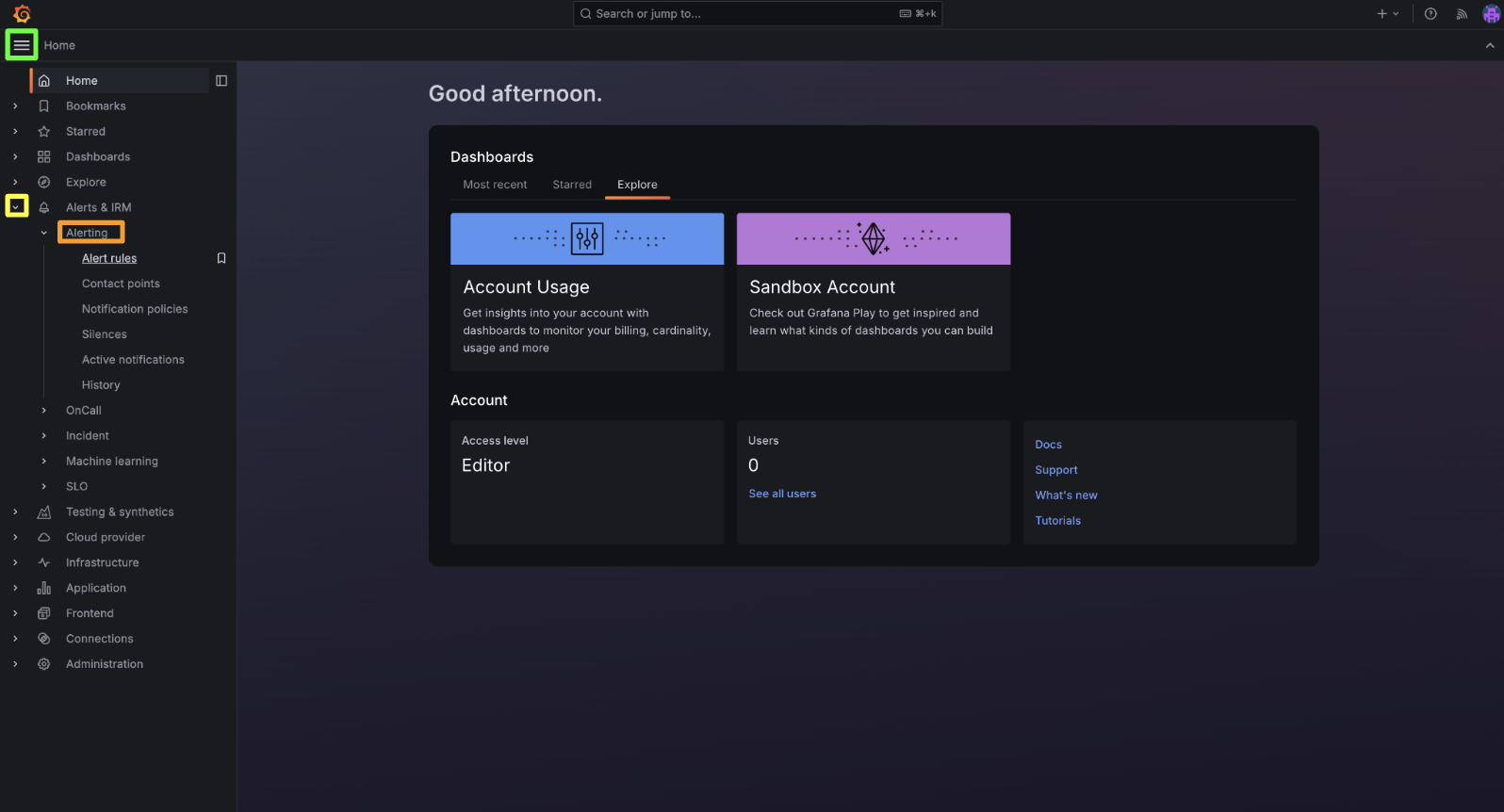Viewport: 1504px width, 812px height.
Task: Switch to the Most recent tab
Action: 495,185
